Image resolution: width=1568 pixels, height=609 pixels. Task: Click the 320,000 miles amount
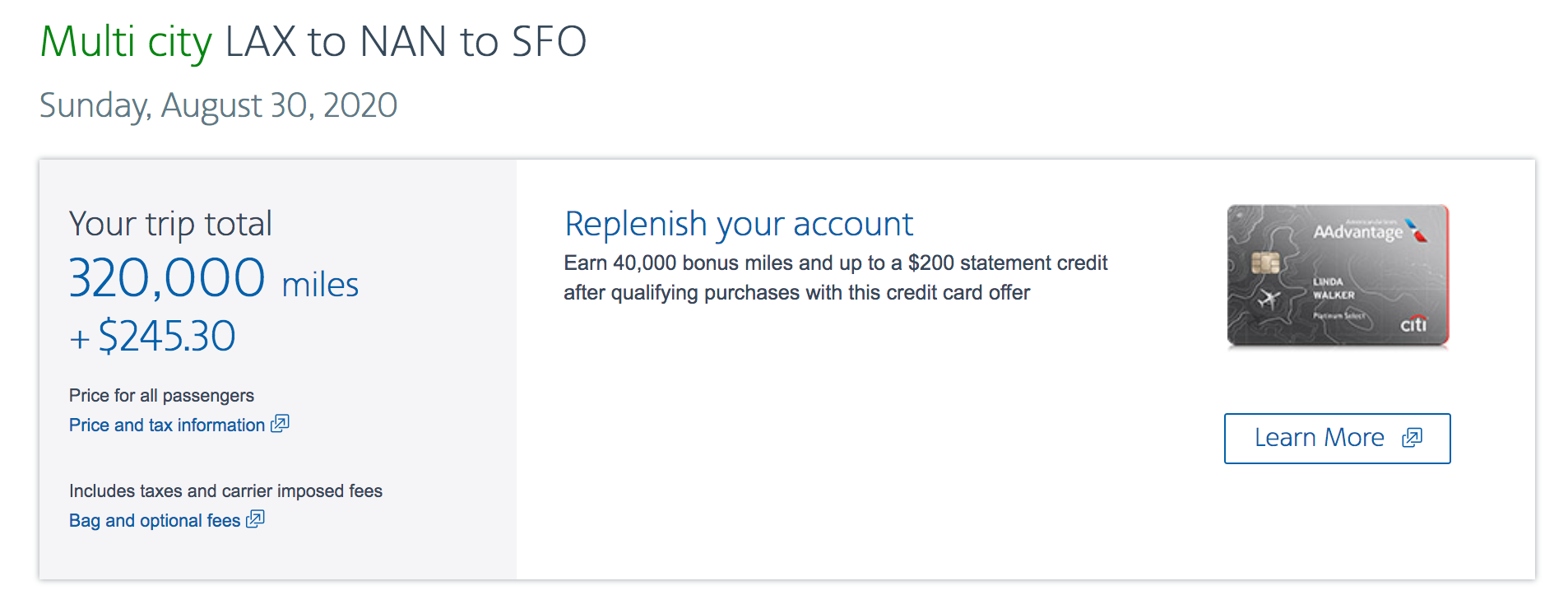(x=213, y=279)
